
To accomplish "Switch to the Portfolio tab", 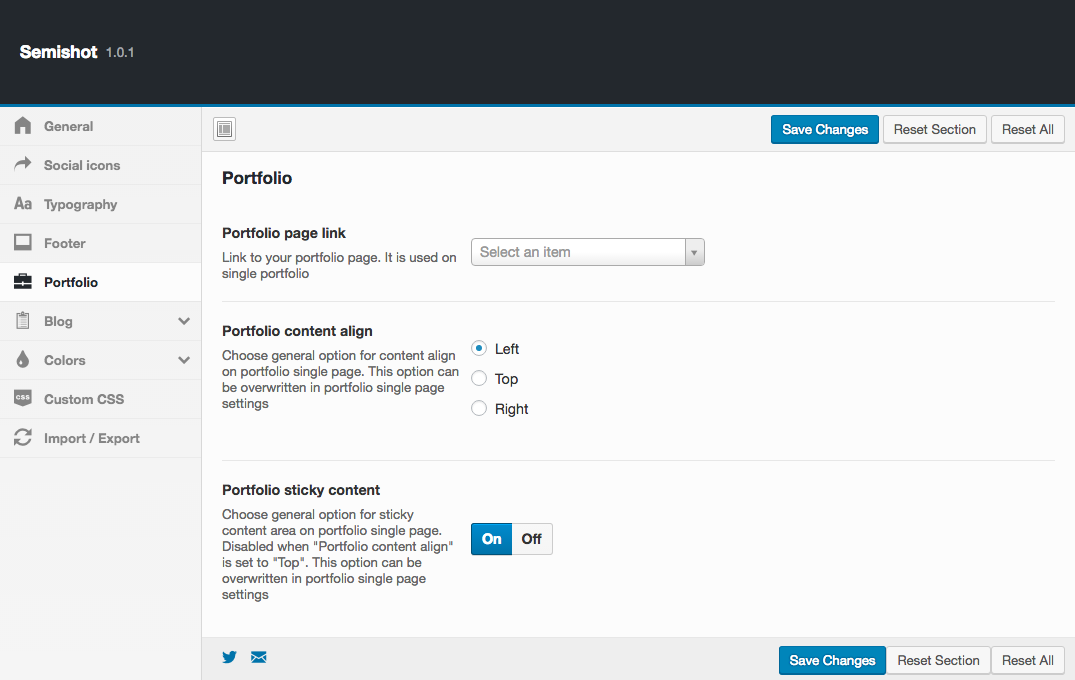I will [71, 282].
